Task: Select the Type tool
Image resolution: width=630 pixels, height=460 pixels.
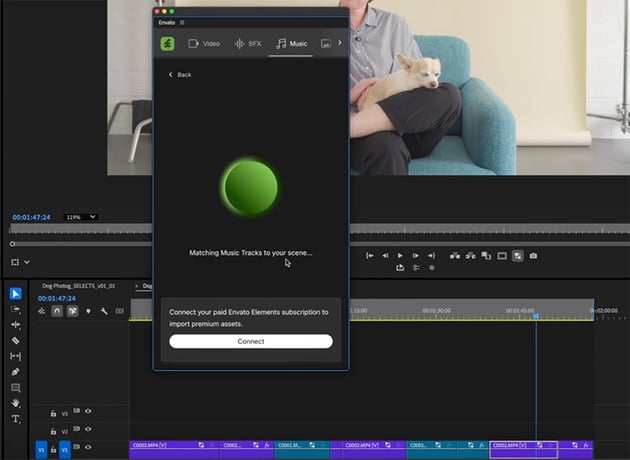Action: 15,419
